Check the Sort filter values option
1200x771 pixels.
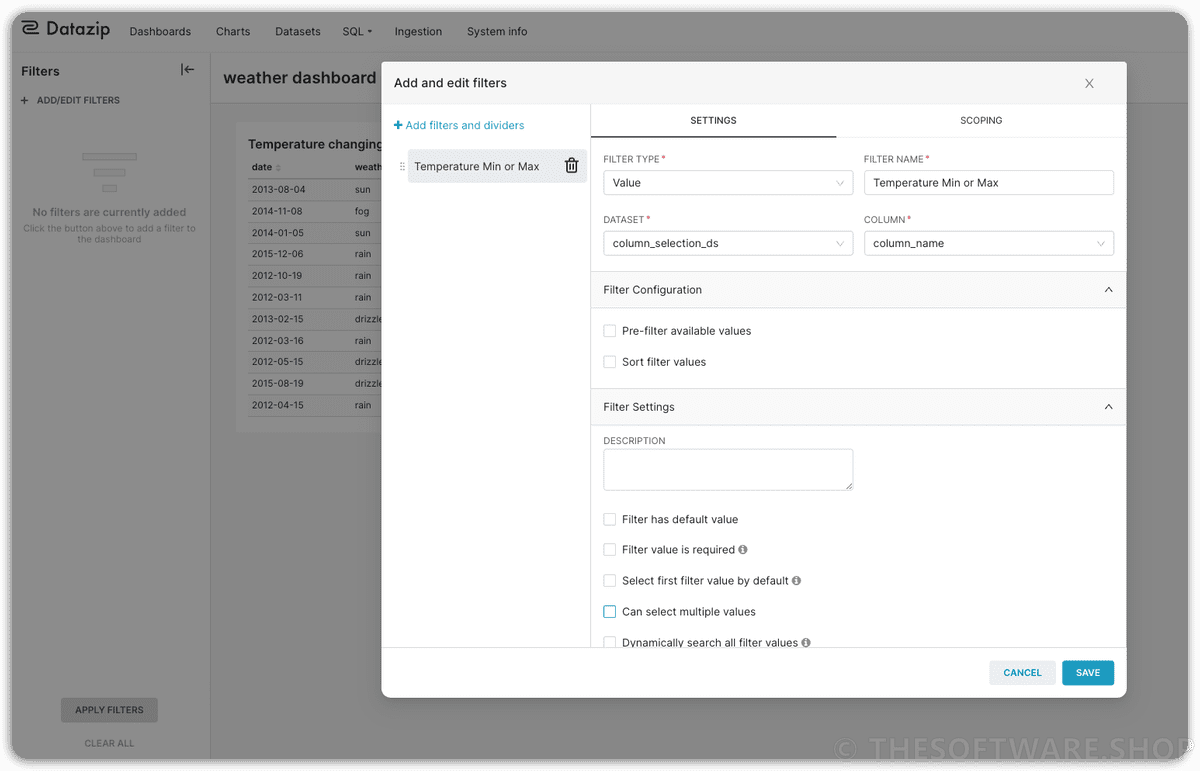tap(610, 362)
